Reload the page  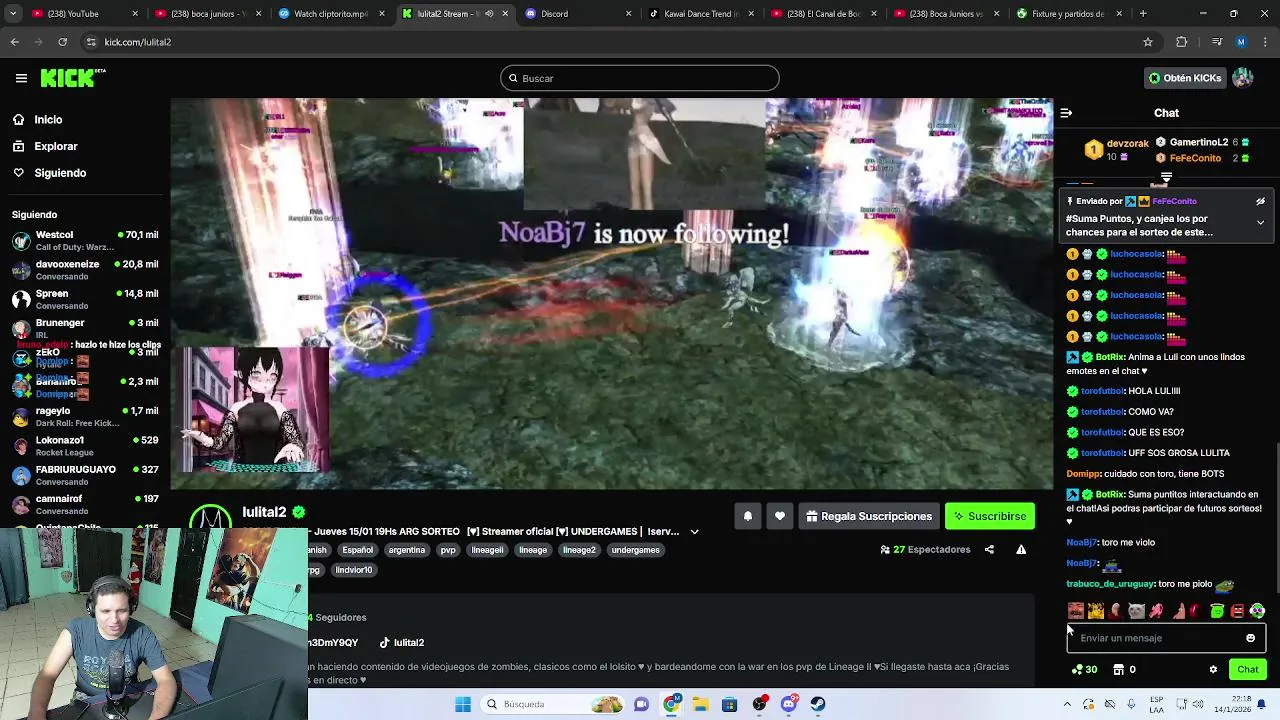[x=62, y=42]
